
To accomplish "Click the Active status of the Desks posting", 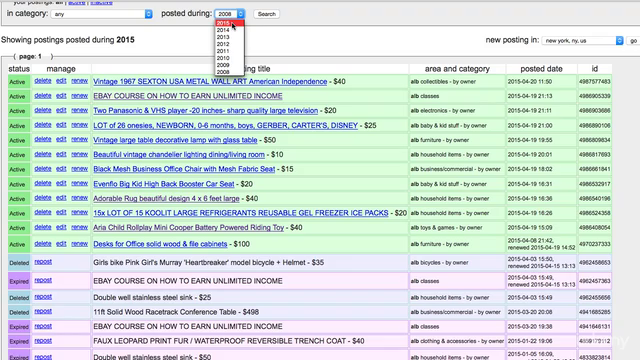I will coord(17,244).
